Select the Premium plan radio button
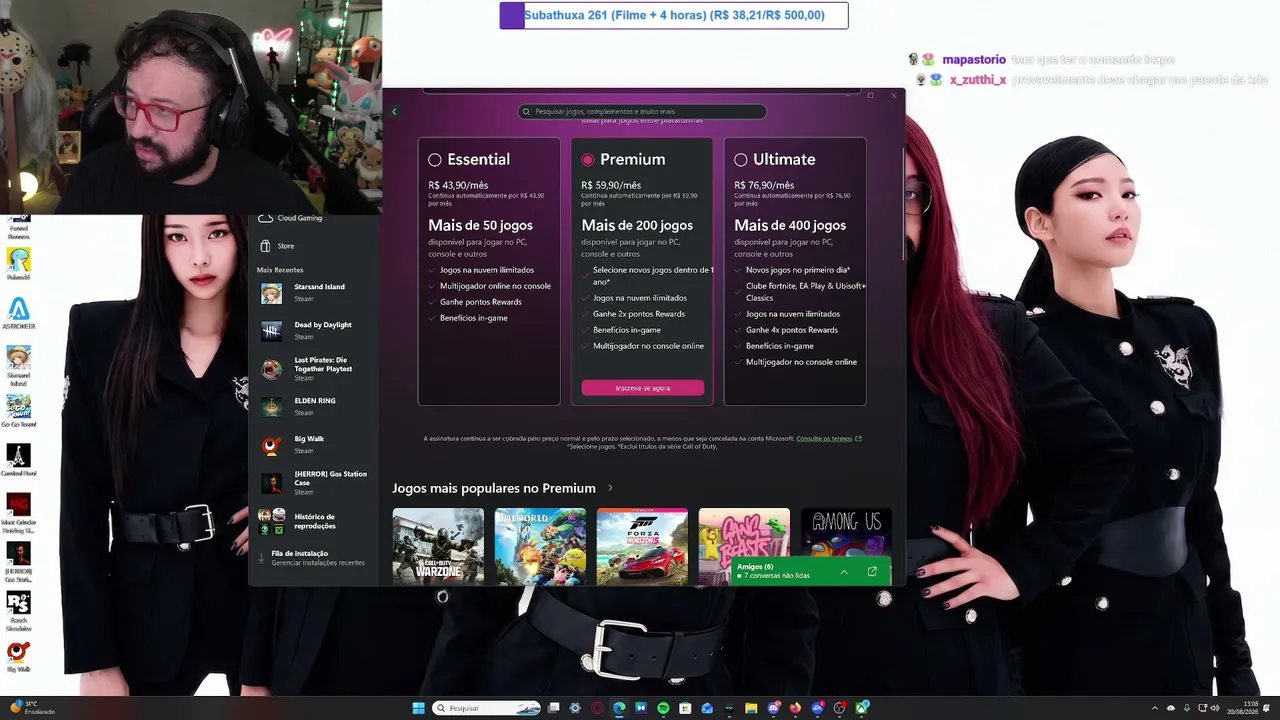This screenshot has width=1280, height=720. [588, 160]
